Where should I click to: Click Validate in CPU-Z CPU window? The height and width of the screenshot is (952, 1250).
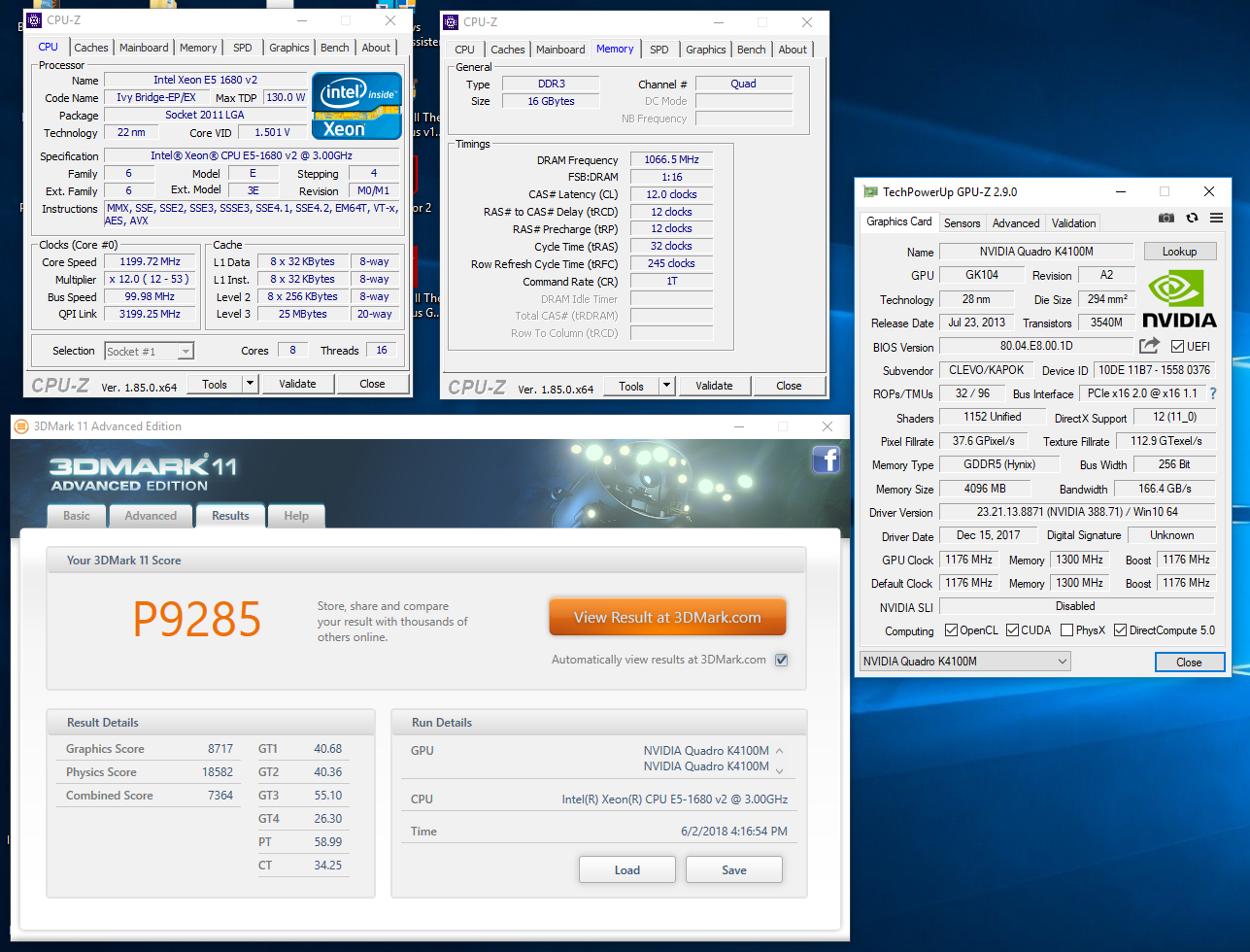click(297, 384)
